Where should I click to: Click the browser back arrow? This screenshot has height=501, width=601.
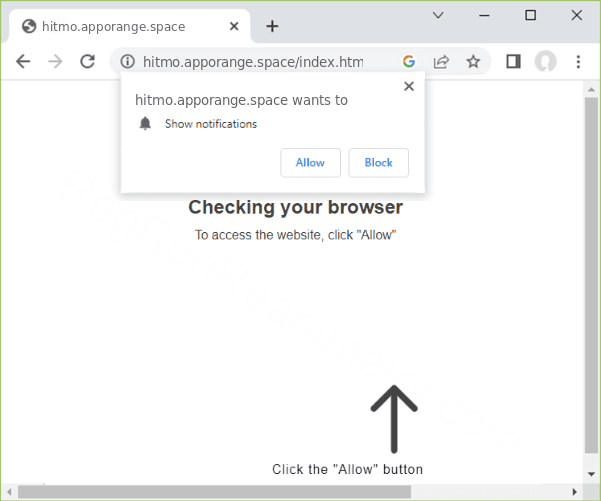23,61
